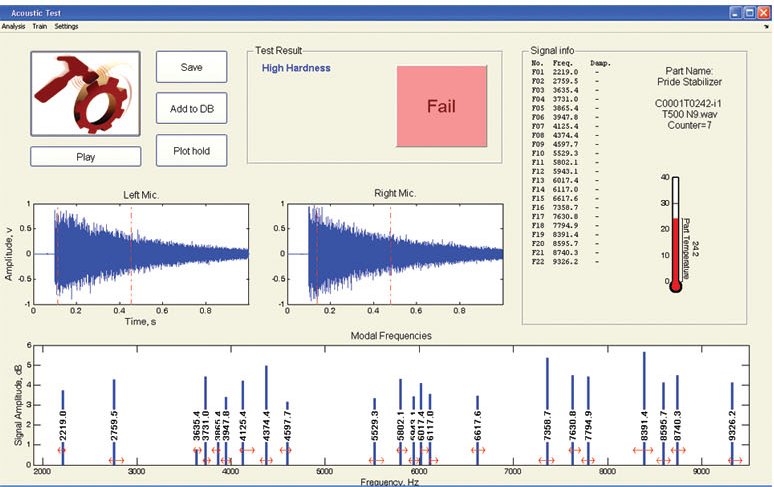Select row F03 3635.4 in Signal info
Viewport: 774px width, 487px height.
pyautogui.click(x=566, y=90)
